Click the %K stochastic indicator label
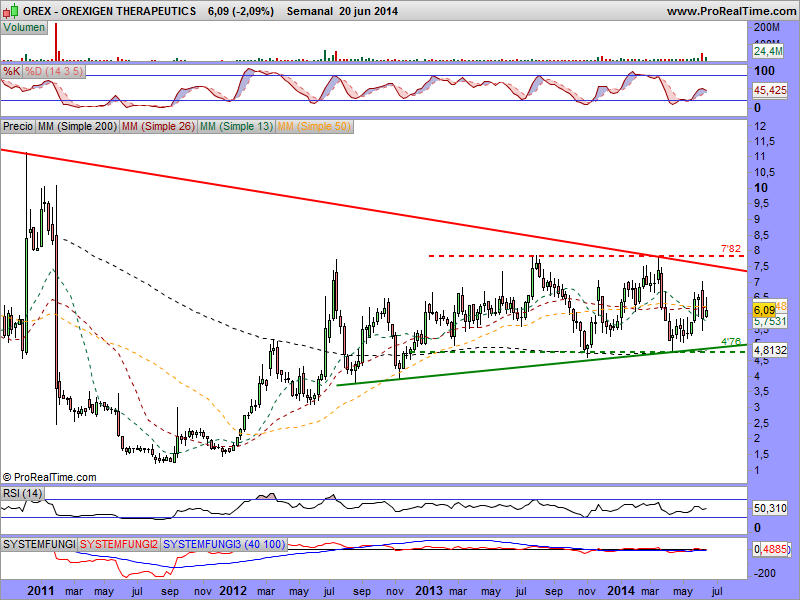The image size is (800, 600). pos(11,71)
